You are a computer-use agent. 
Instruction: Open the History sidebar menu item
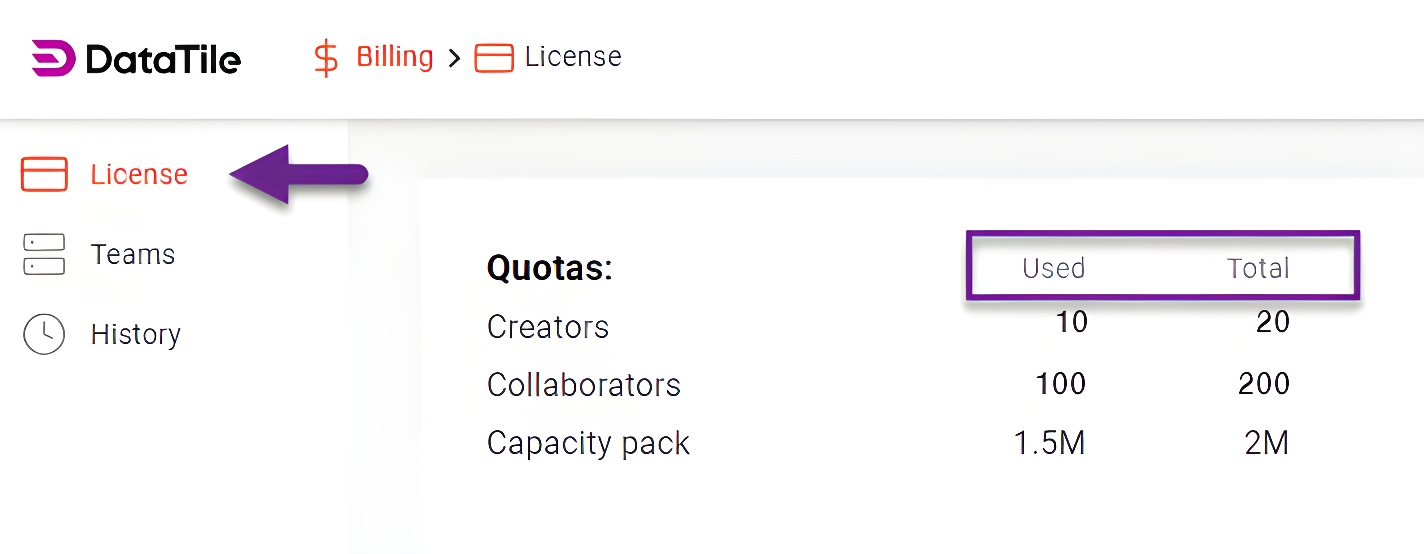tap(136, 334)
